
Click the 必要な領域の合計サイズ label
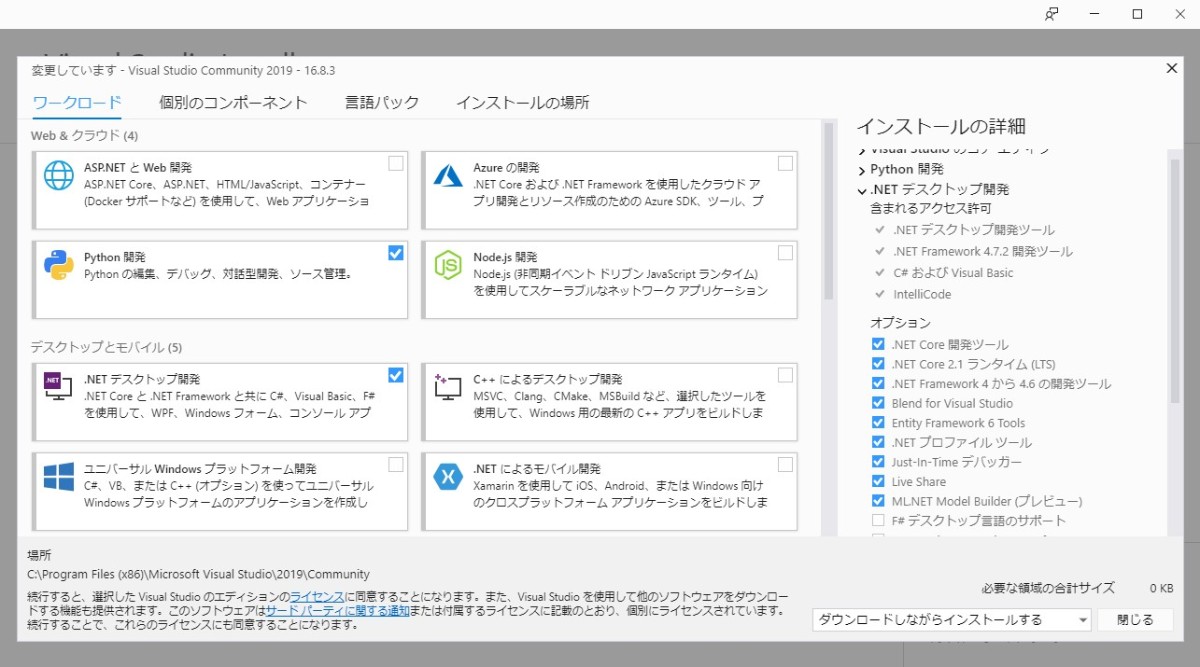click(x=1047, y=588)
